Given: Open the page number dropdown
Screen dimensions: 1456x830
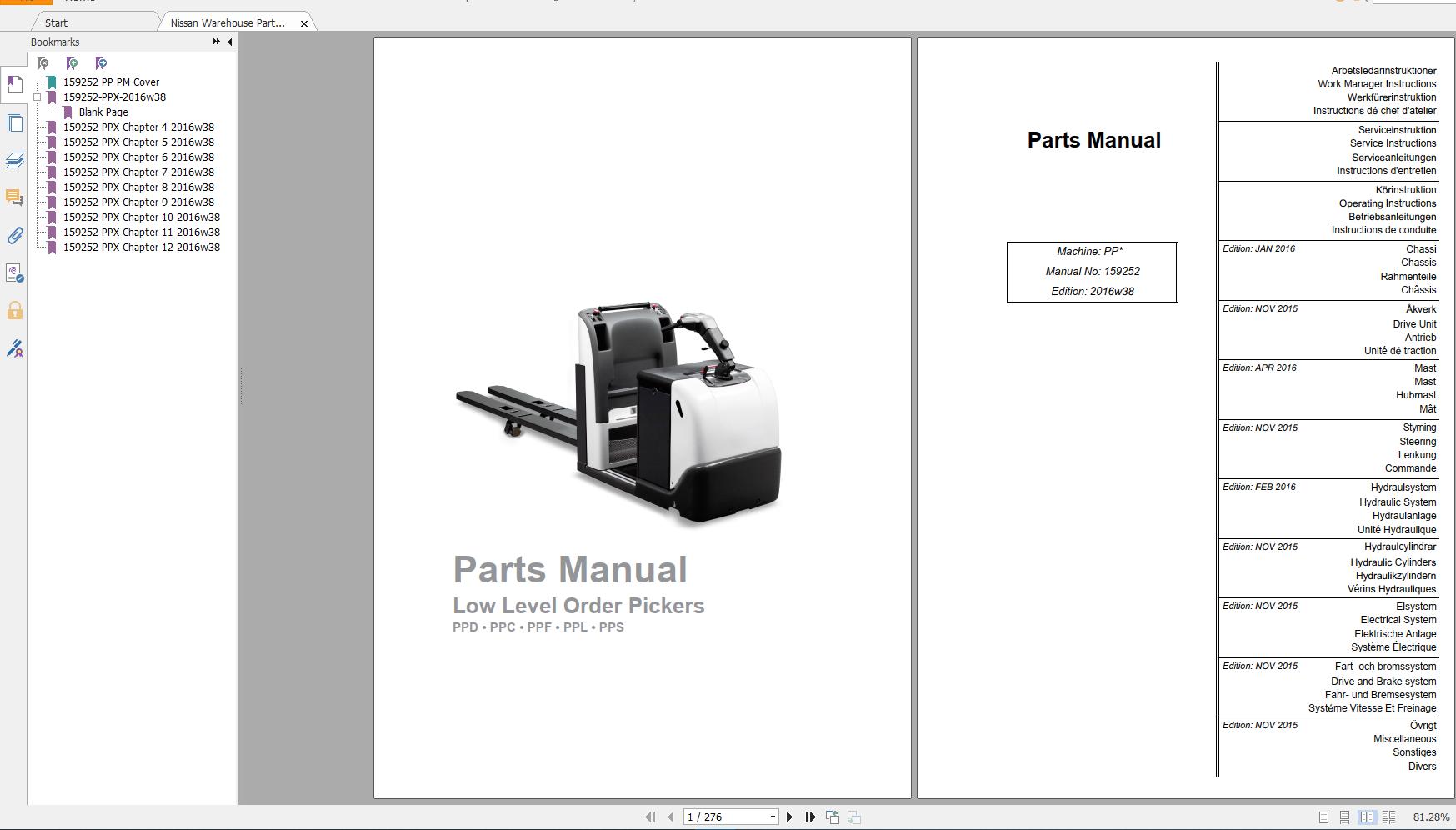Looking at the screenshot, I should (x=773, y=817).
